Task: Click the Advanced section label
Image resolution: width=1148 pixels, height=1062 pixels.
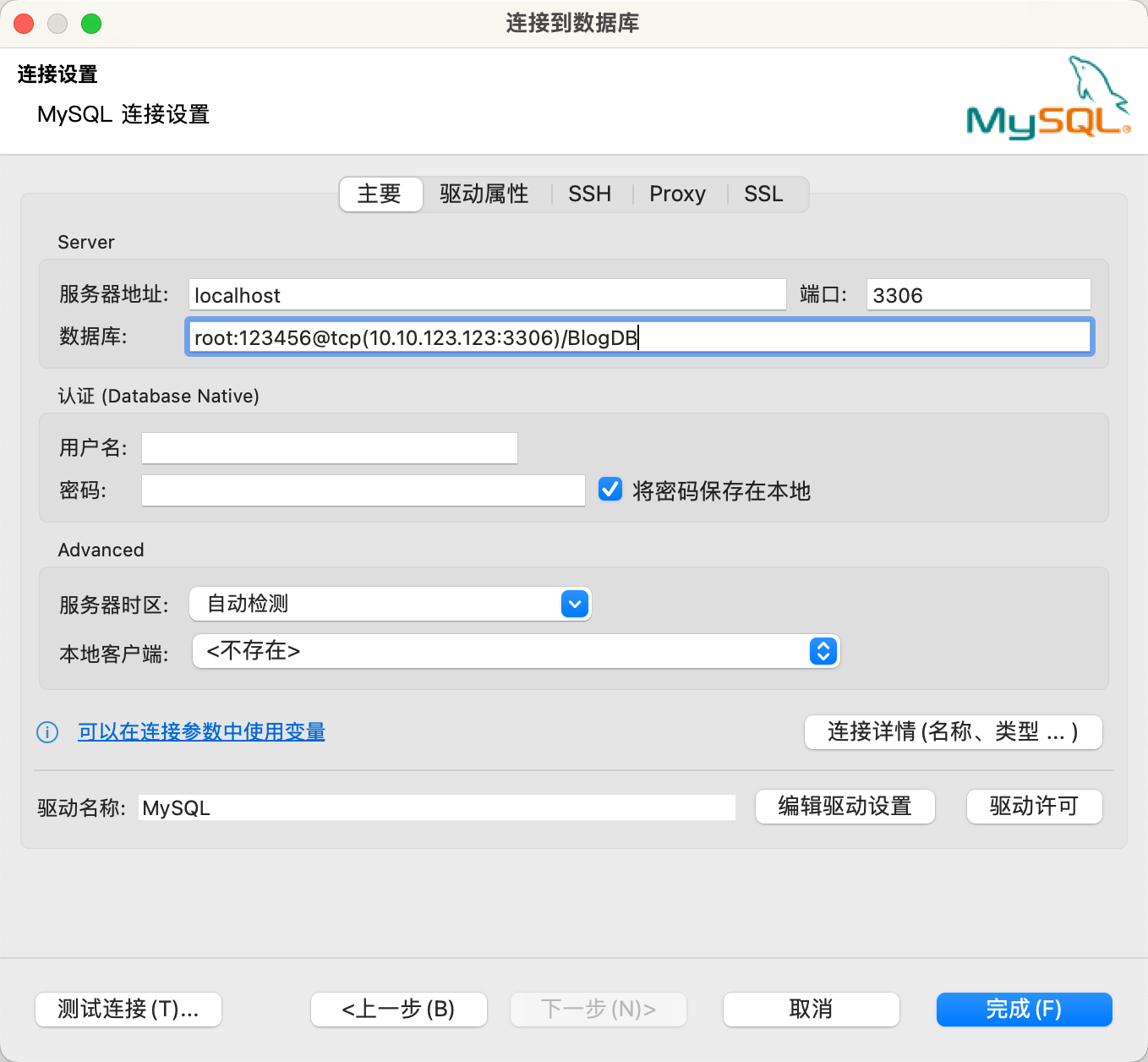Action: (x=101, y=550)
